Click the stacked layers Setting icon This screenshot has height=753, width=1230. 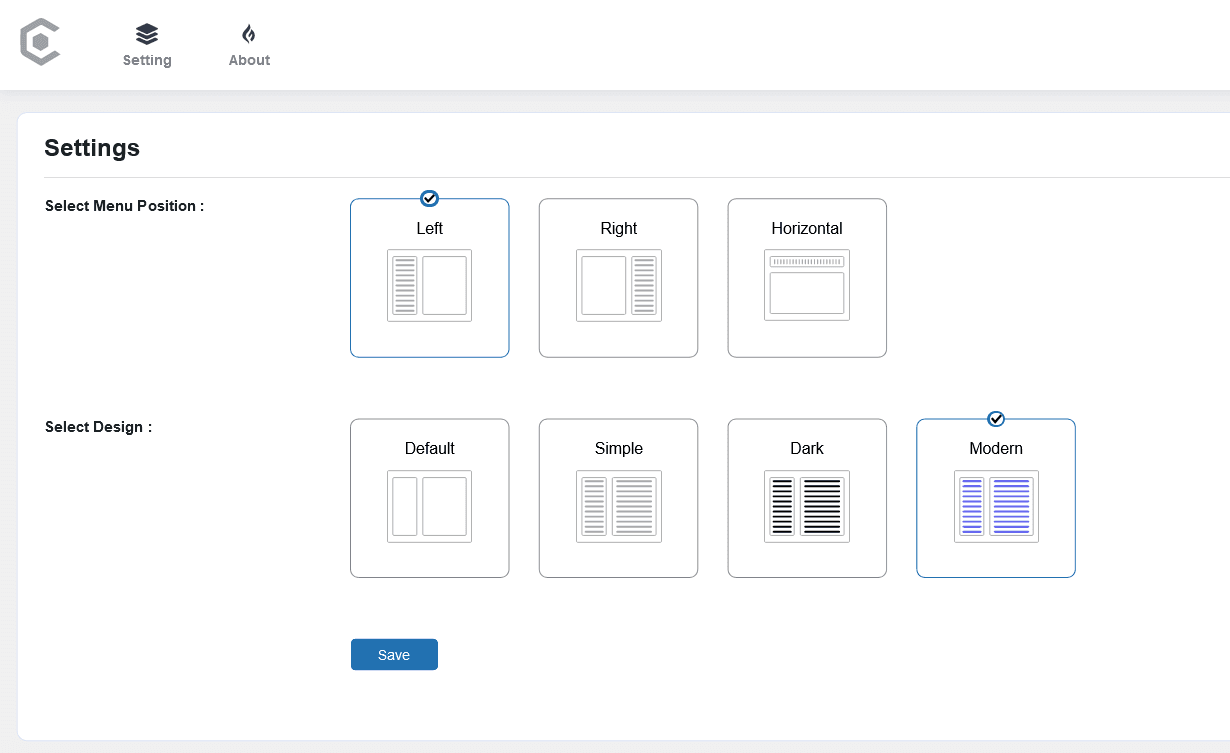[x=147, y=34]
